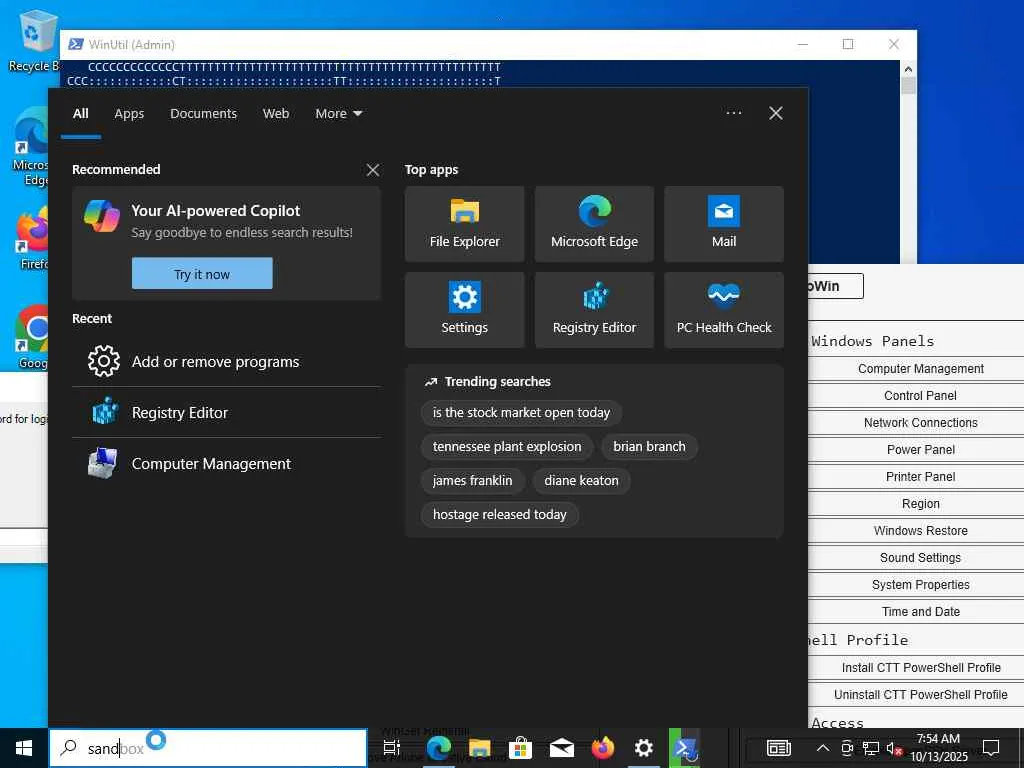The image size is (1024, 768).
Task: Open Task View on the taskbar
Action: pyautogui.click(x=392, y=748)
